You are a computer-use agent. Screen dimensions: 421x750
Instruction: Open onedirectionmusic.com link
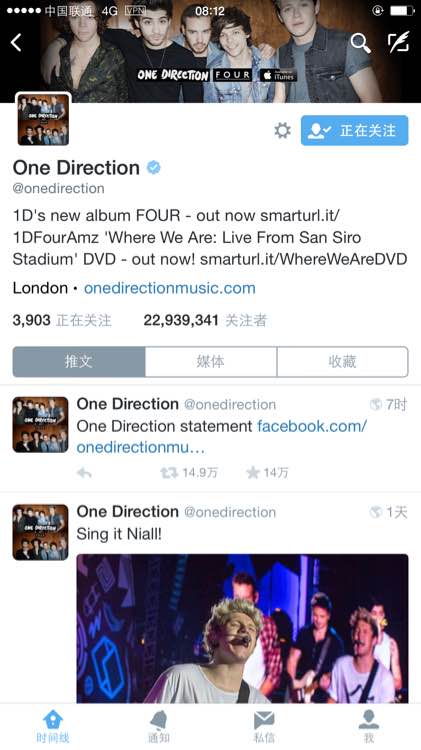pos(169,288)
